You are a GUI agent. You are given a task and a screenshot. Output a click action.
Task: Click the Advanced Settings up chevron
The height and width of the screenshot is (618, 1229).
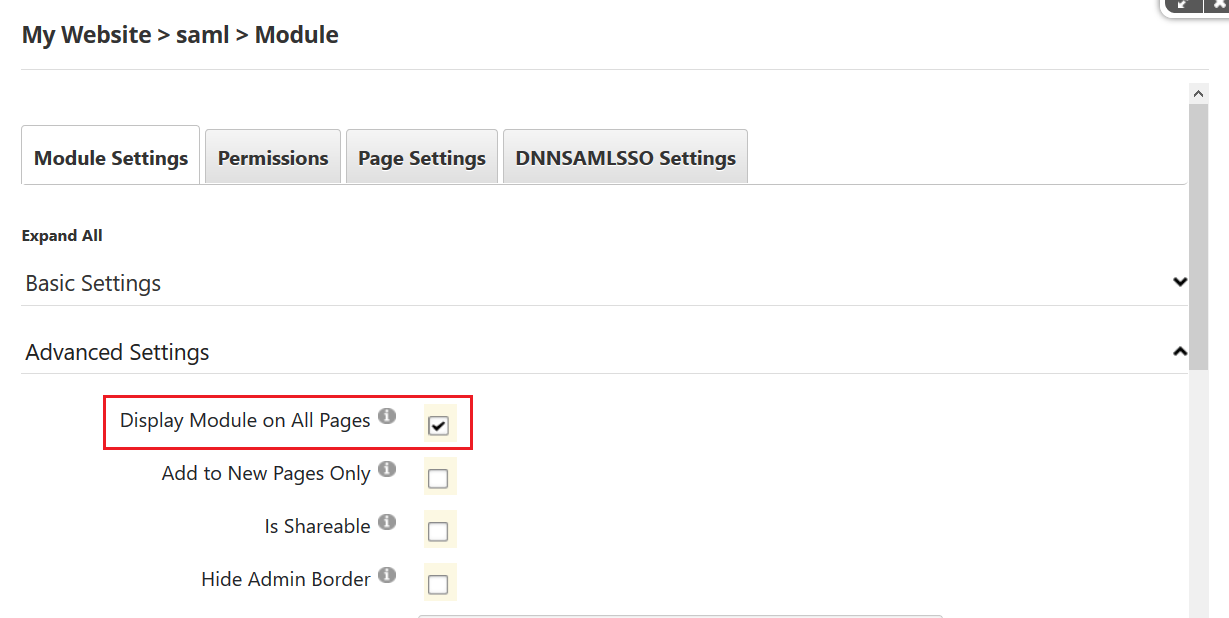pyautogui.click(x=1180, y=351)
